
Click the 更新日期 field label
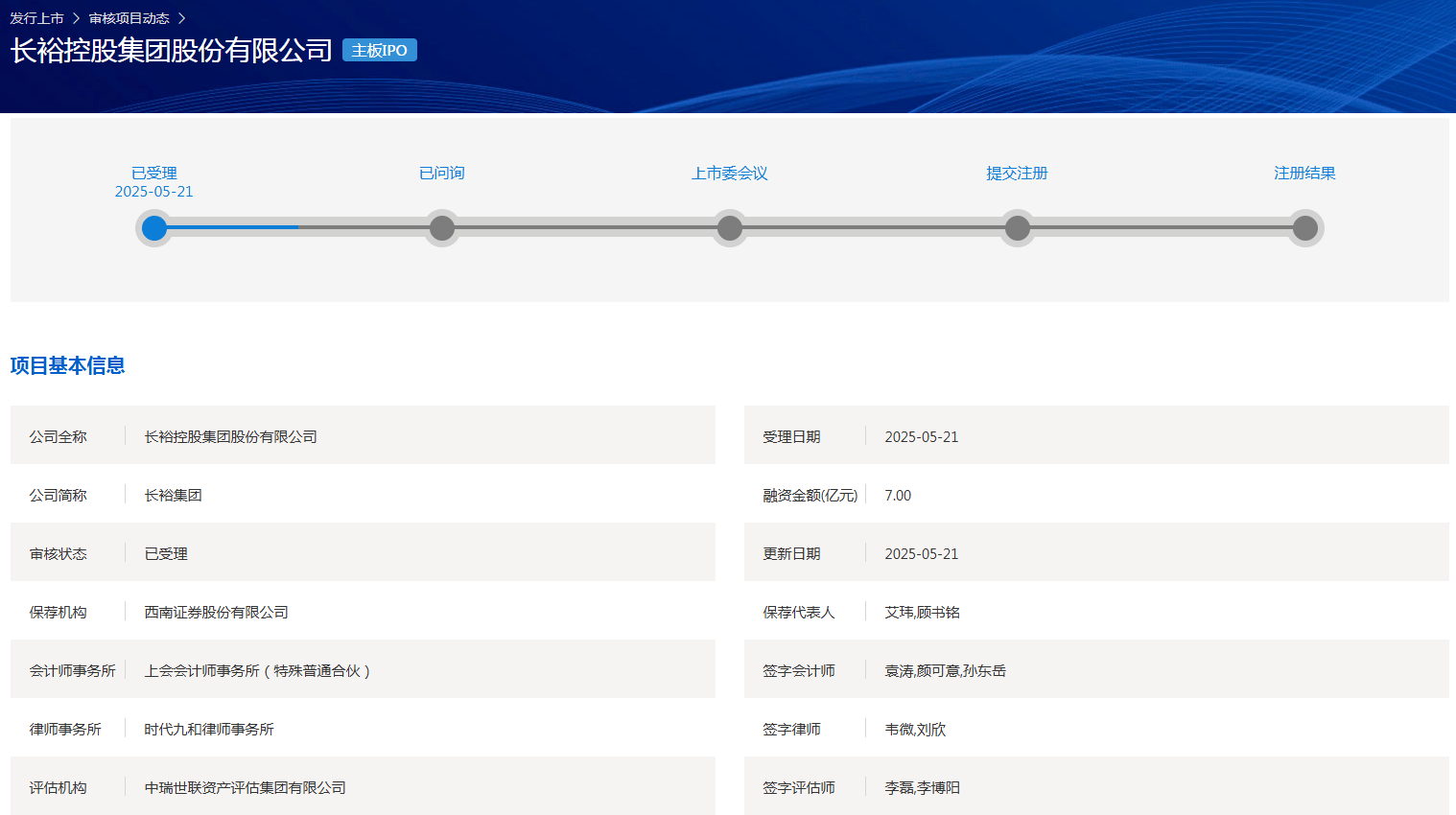tap(792, 553)
